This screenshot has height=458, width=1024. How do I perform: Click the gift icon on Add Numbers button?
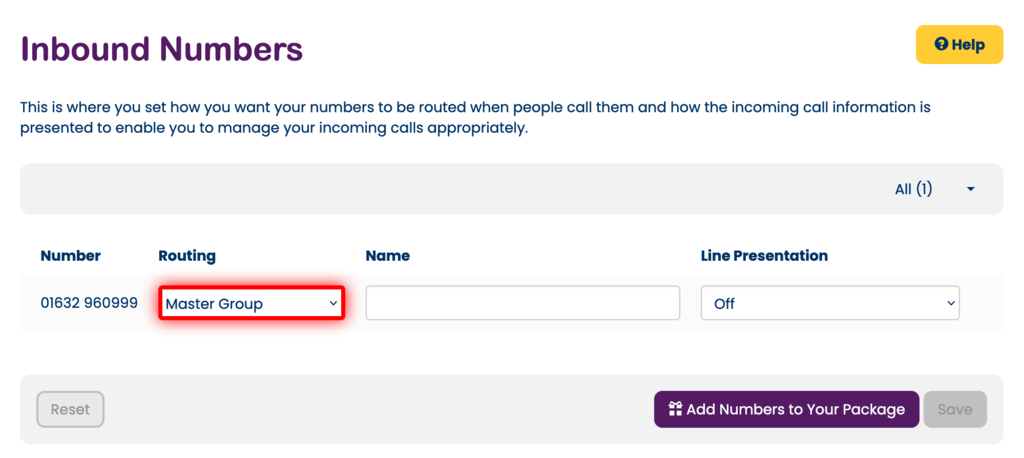(675, 409)
